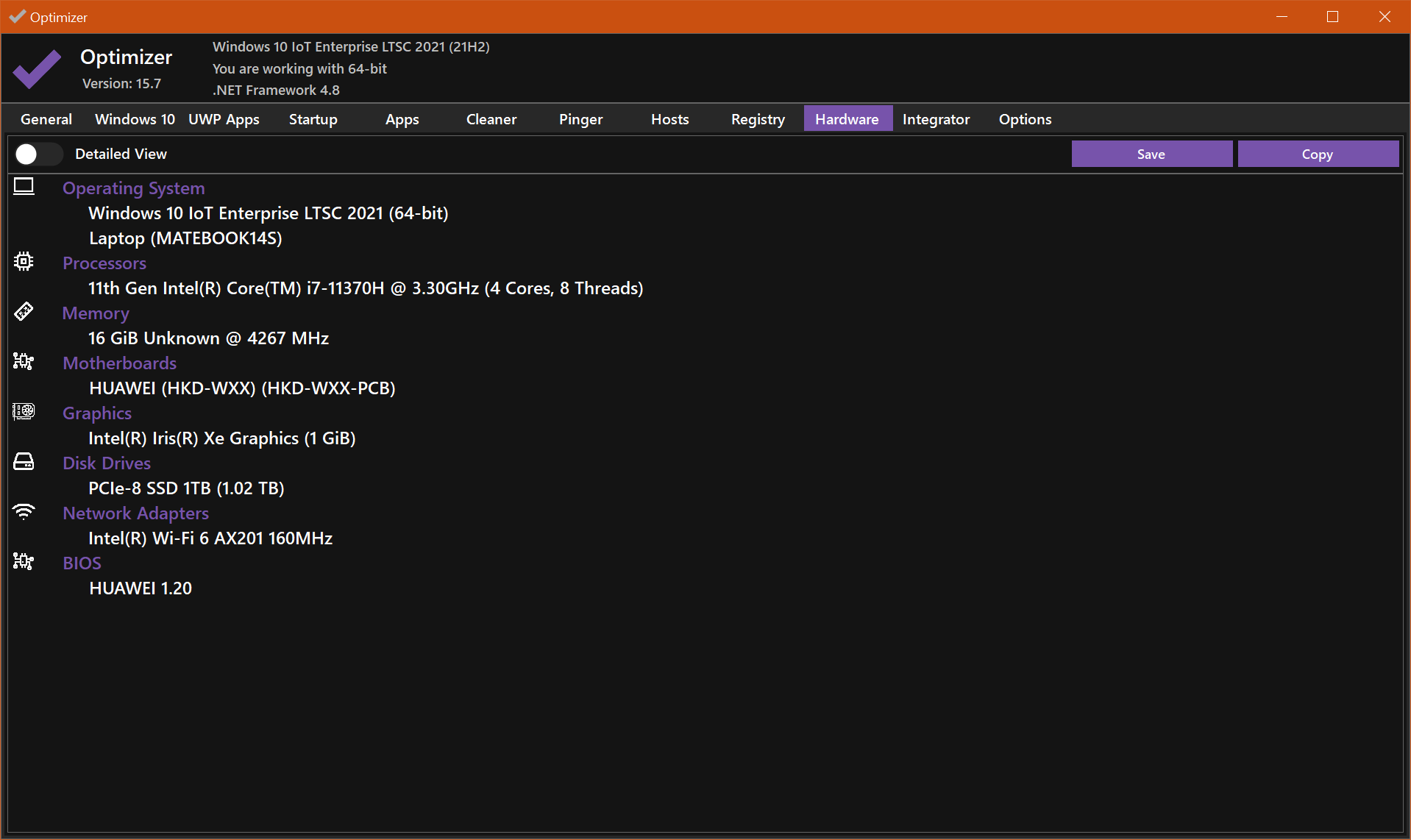Open the Cleaner tab
The image size is (1411, 840).
pos(491,119)
